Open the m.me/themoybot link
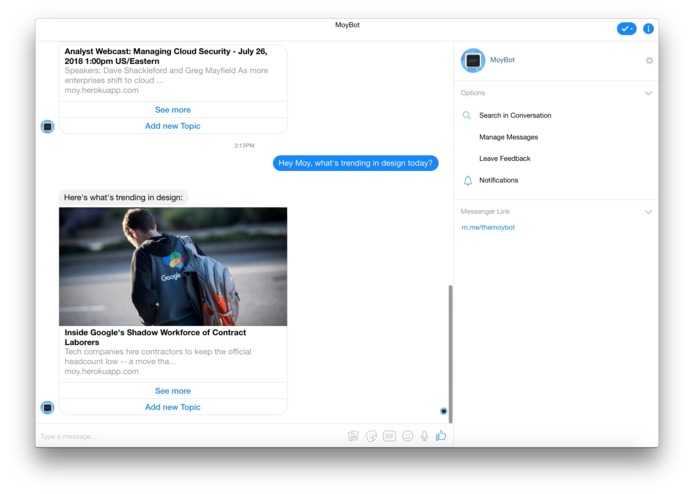 pyautogui.click(x=488, y=227)
